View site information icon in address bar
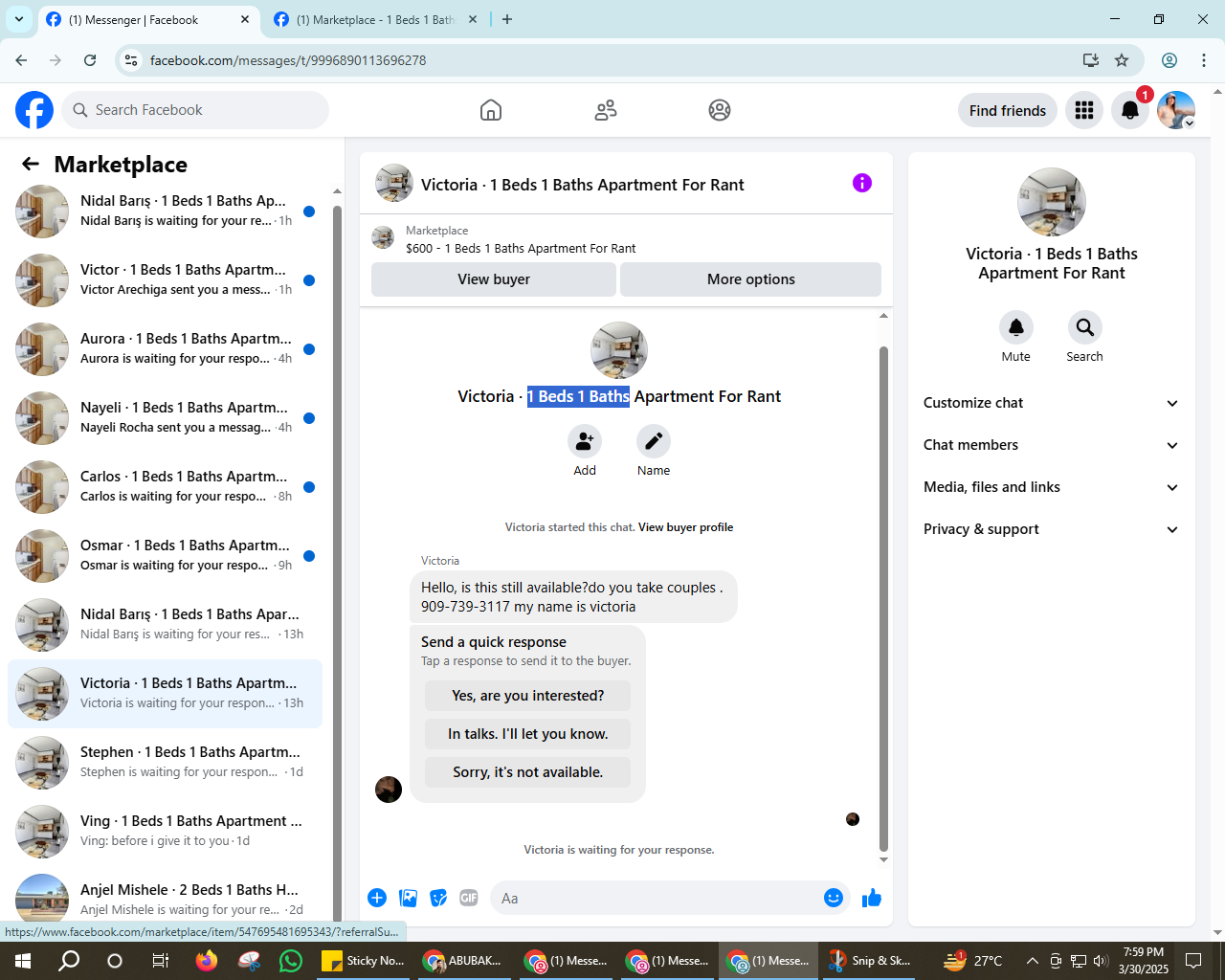 131,60
